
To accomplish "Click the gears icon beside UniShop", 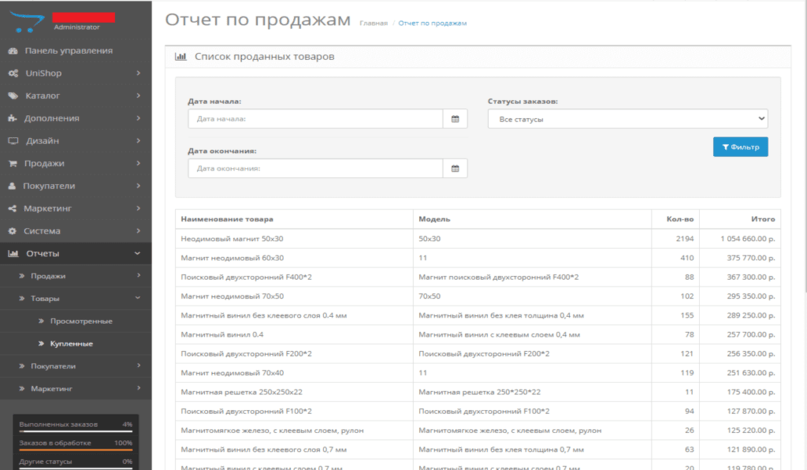I will (13, 73).
